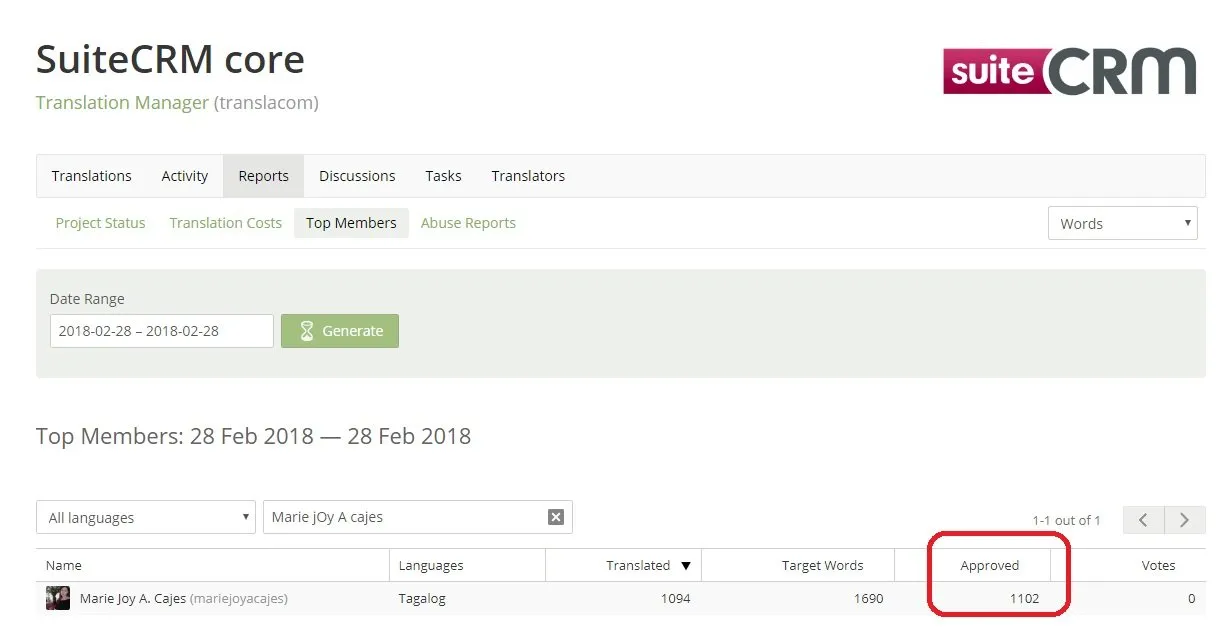
Task: Select the 1094 translated value
Action: [x=675, y=598]
